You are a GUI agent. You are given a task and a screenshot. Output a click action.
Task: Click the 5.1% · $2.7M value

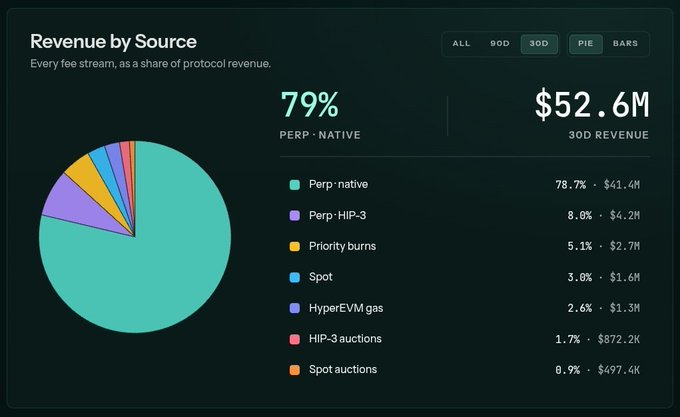point(603,246)
